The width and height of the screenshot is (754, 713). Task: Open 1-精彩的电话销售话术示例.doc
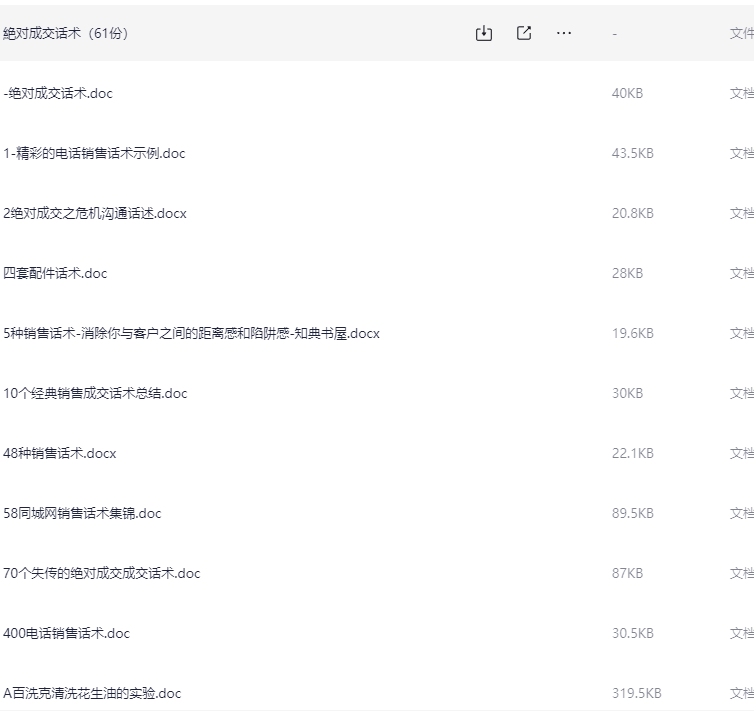pyautogui.click(x=94, y=153)
